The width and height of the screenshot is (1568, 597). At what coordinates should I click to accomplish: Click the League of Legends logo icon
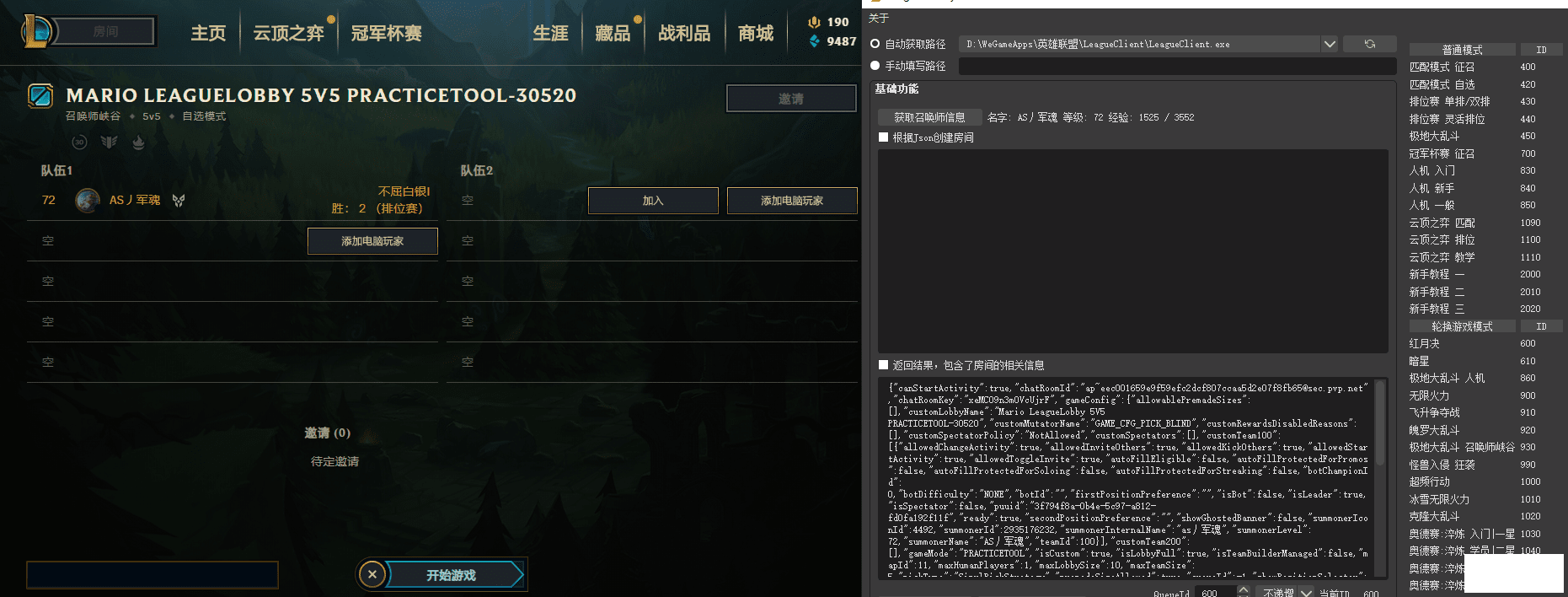(37, 32)
